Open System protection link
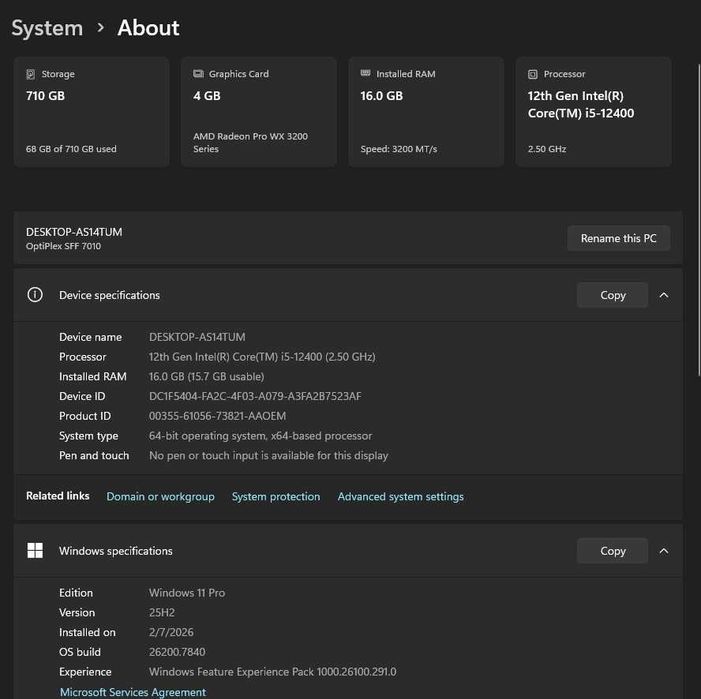Image resolution: width=701 pixels, height=699 pixels. click(276, 497)
